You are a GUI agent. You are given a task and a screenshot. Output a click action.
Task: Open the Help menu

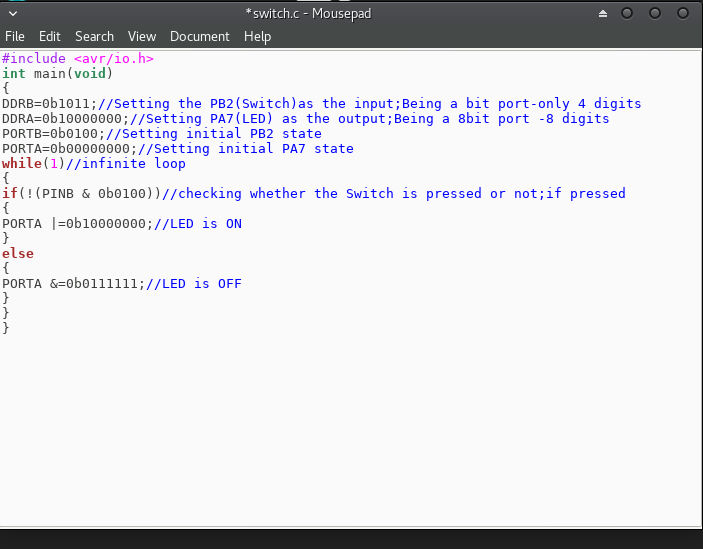click(x=257, y=36)
